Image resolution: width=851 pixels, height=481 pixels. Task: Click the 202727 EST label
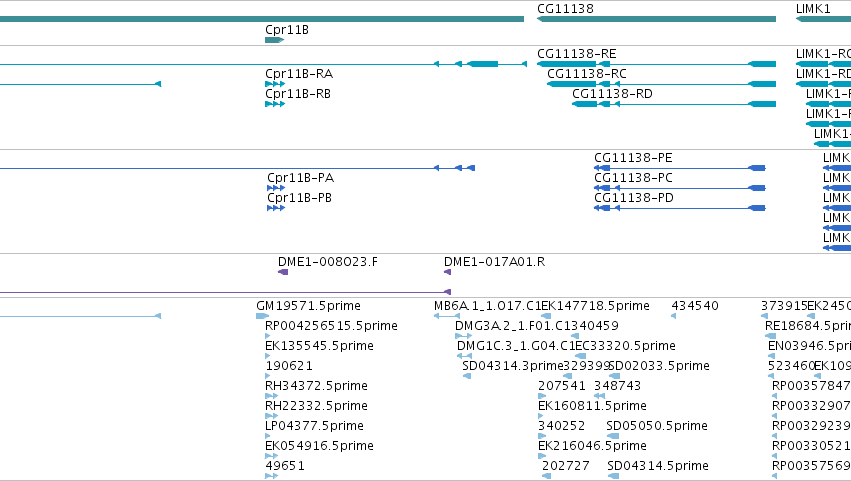[x=566, y=467]
